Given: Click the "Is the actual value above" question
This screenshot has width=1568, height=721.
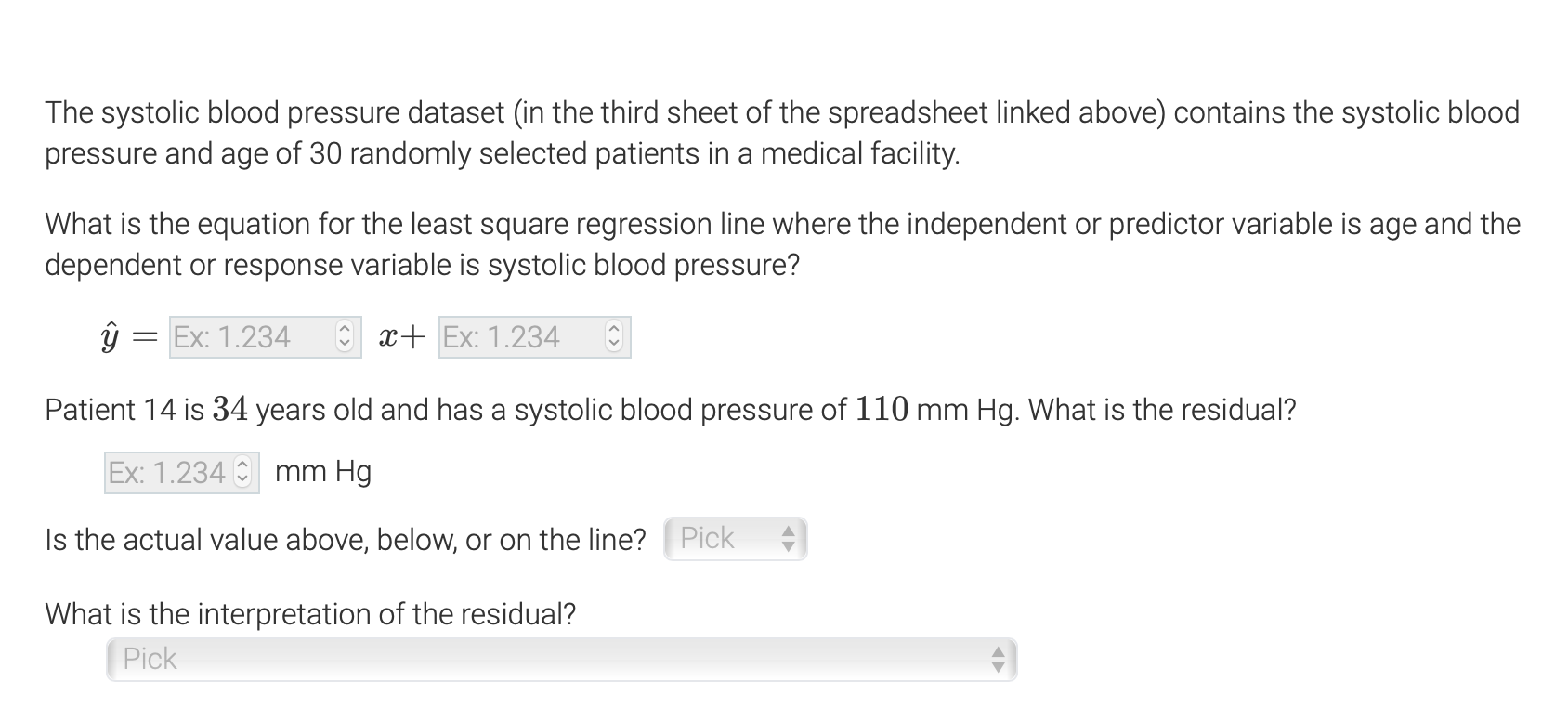Looking at the screenshot, I should coord(345,540).
